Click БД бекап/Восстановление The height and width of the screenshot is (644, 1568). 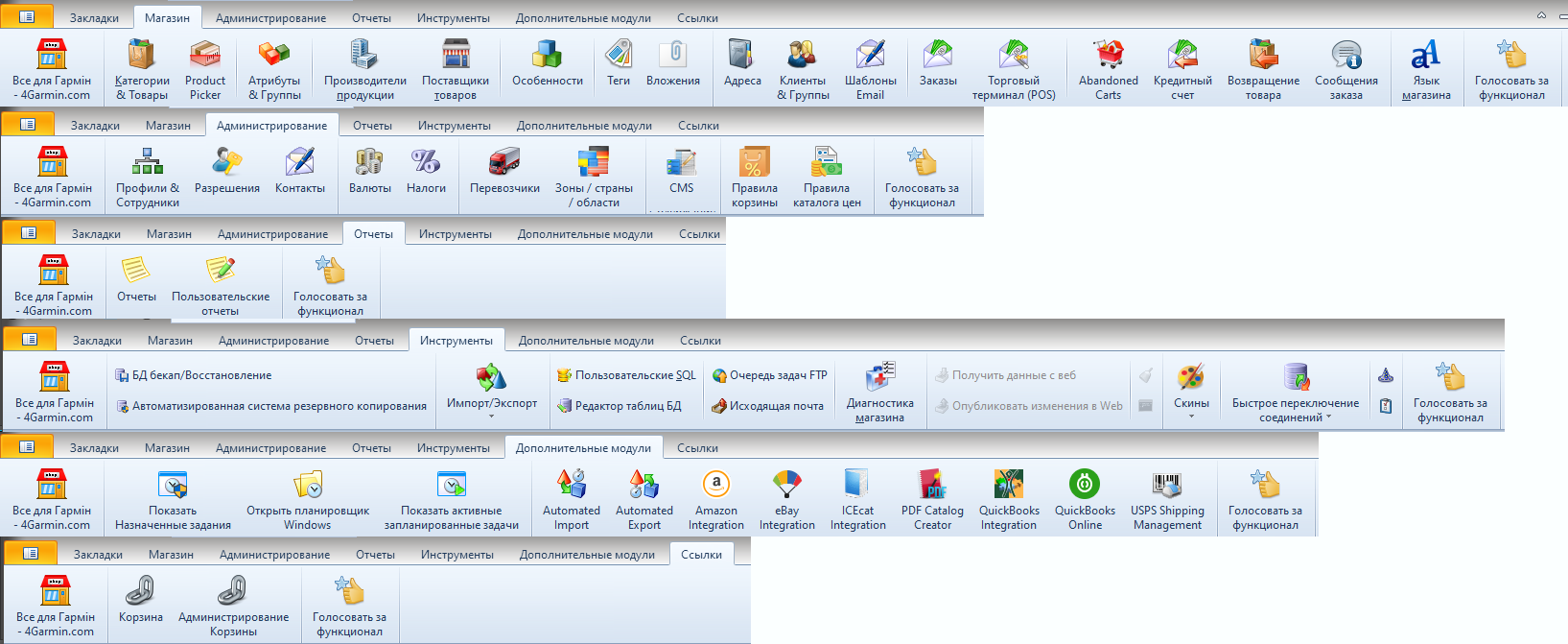[193, 375]
